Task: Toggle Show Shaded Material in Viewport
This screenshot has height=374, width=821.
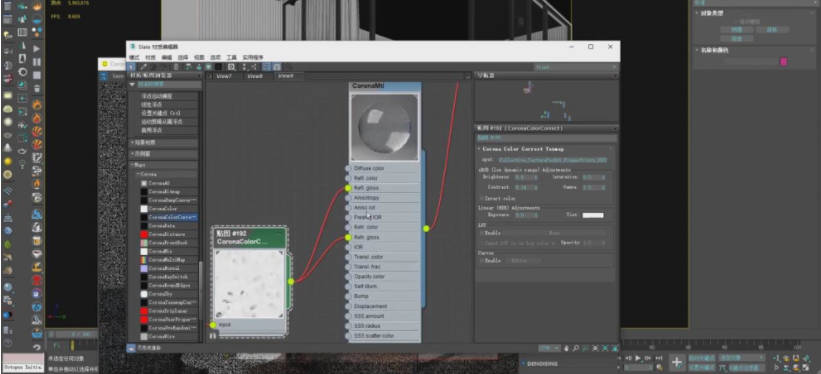Action: click(208, 67)
